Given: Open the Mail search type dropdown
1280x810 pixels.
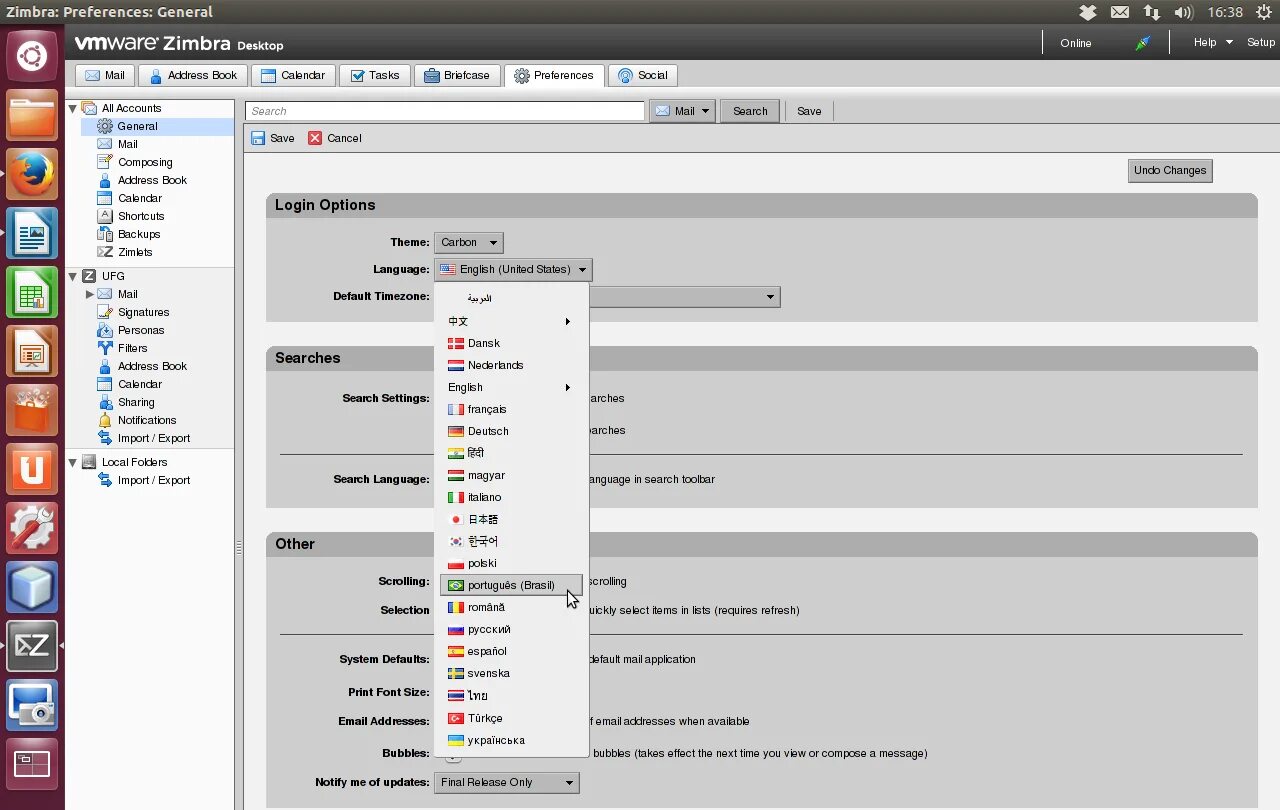Looking at the screenshot, I should click(x=683, y=111).
